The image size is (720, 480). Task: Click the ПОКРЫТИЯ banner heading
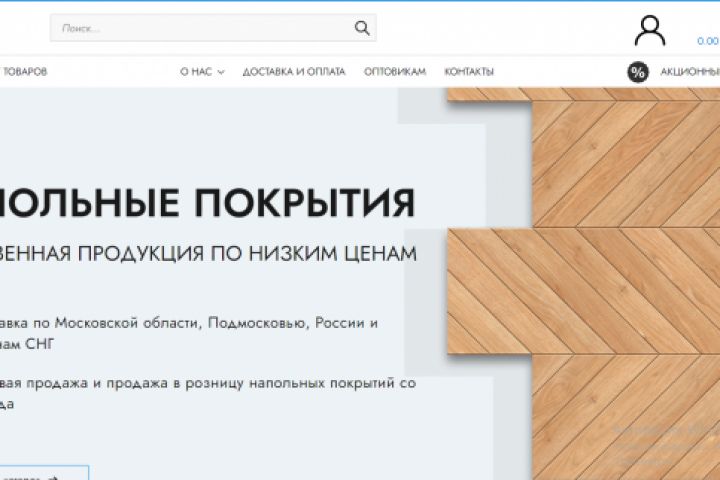pos(304,203)
